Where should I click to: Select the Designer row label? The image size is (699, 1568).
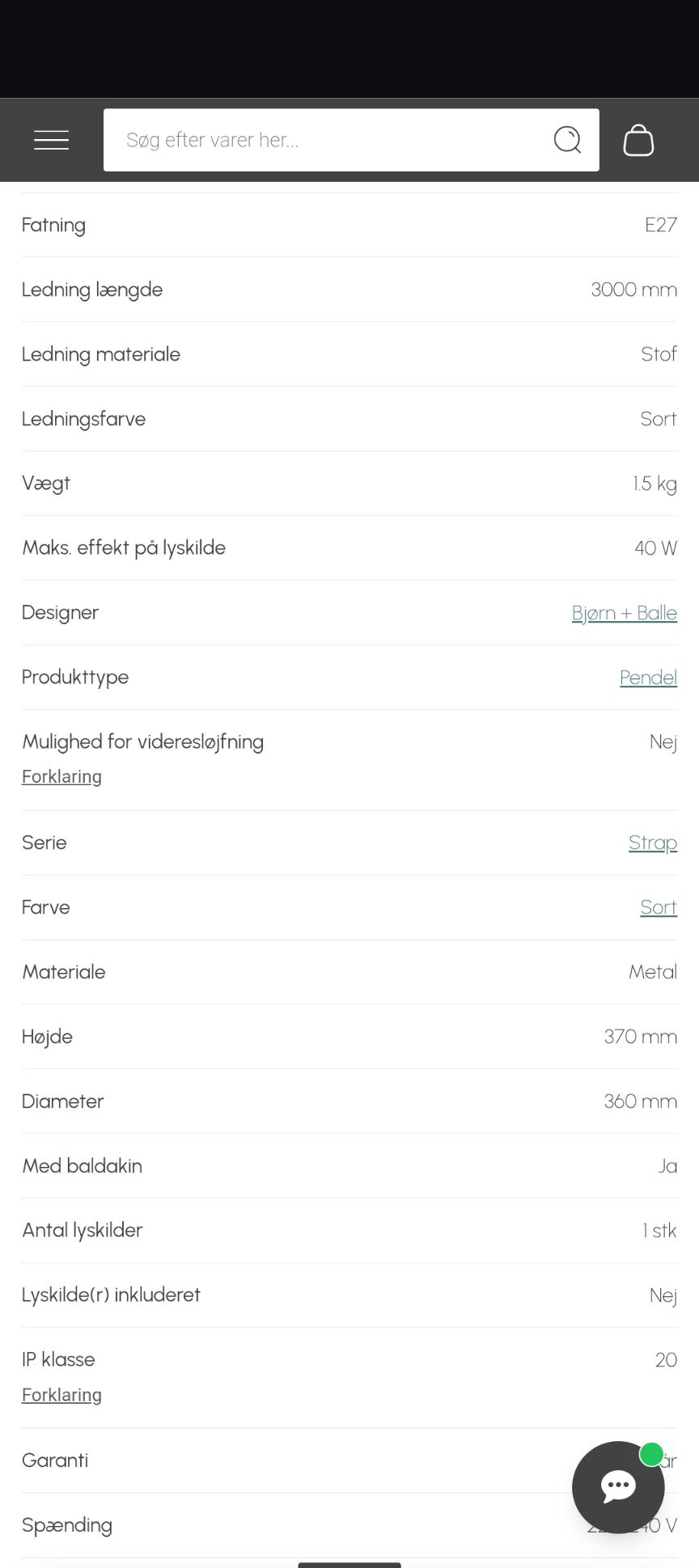click(60, 613)
